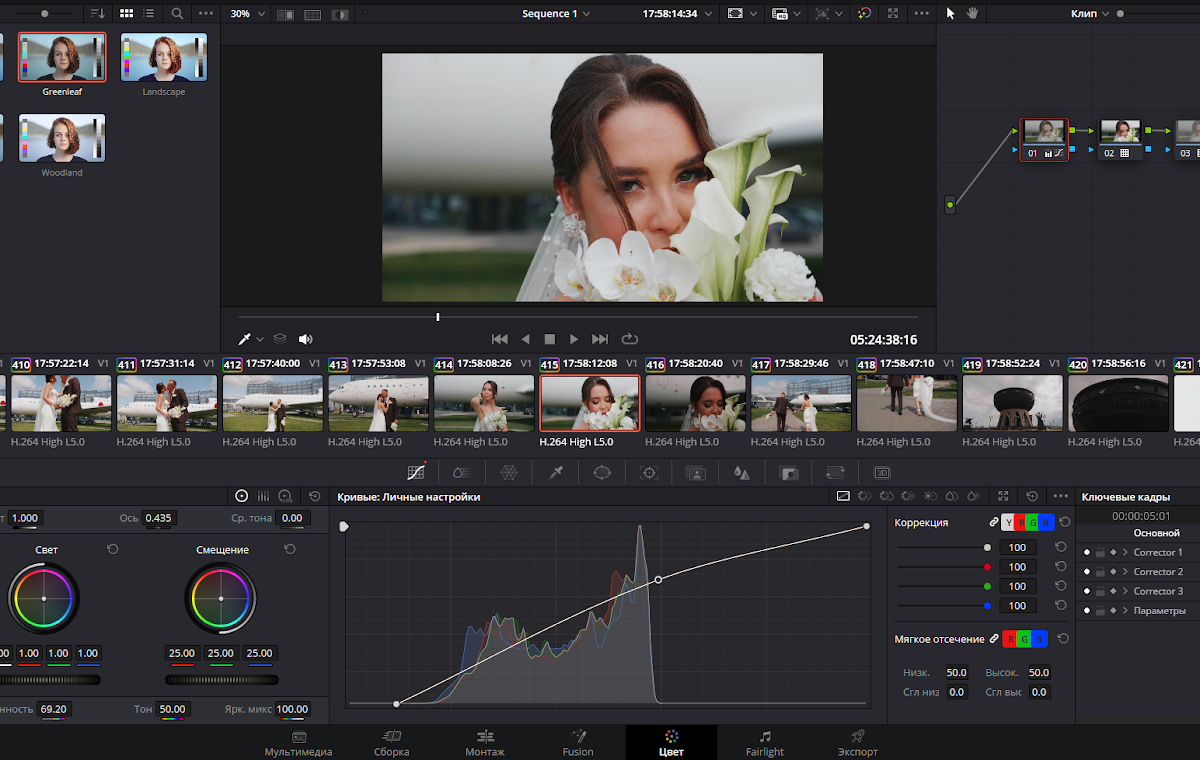The image size is (1200, 760).
Task: Select the pointer tool in node editor
Action: [951, 14]
